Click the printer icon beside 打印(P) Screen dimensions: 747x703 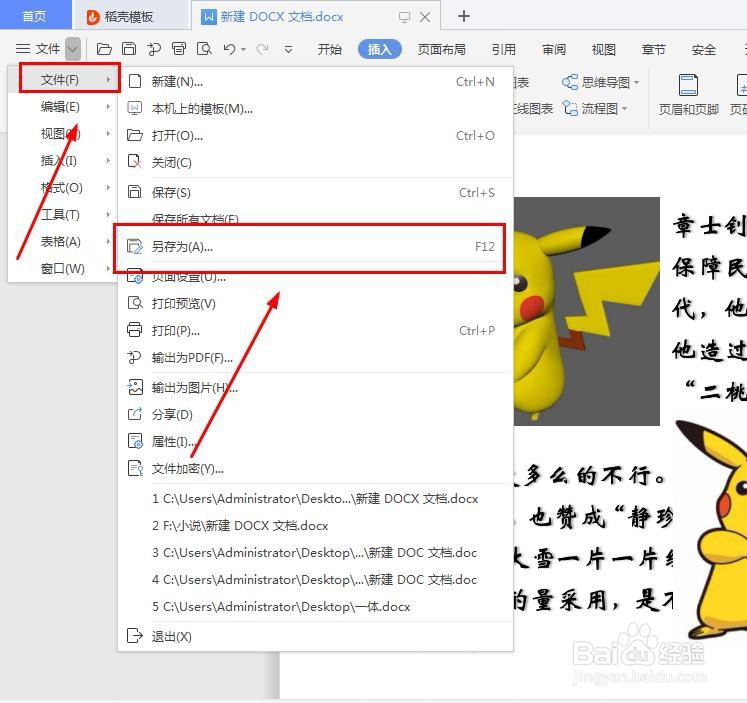point(135,330)
